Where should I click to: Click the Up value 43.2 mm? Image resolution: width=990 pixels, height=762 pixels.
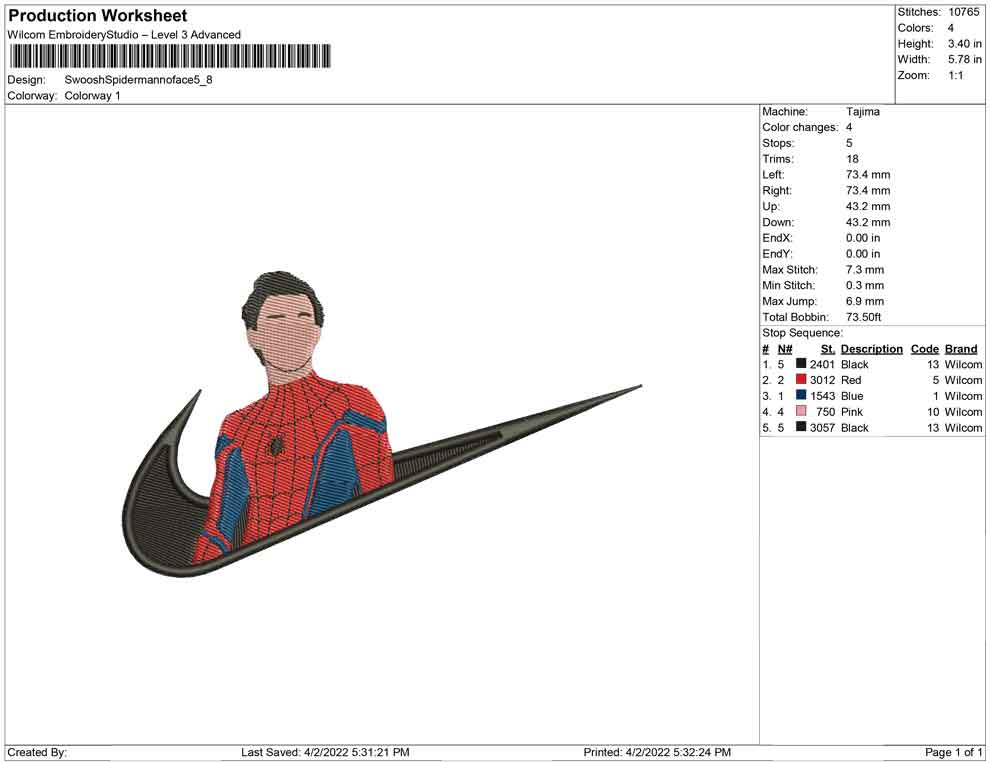point(868,206)
